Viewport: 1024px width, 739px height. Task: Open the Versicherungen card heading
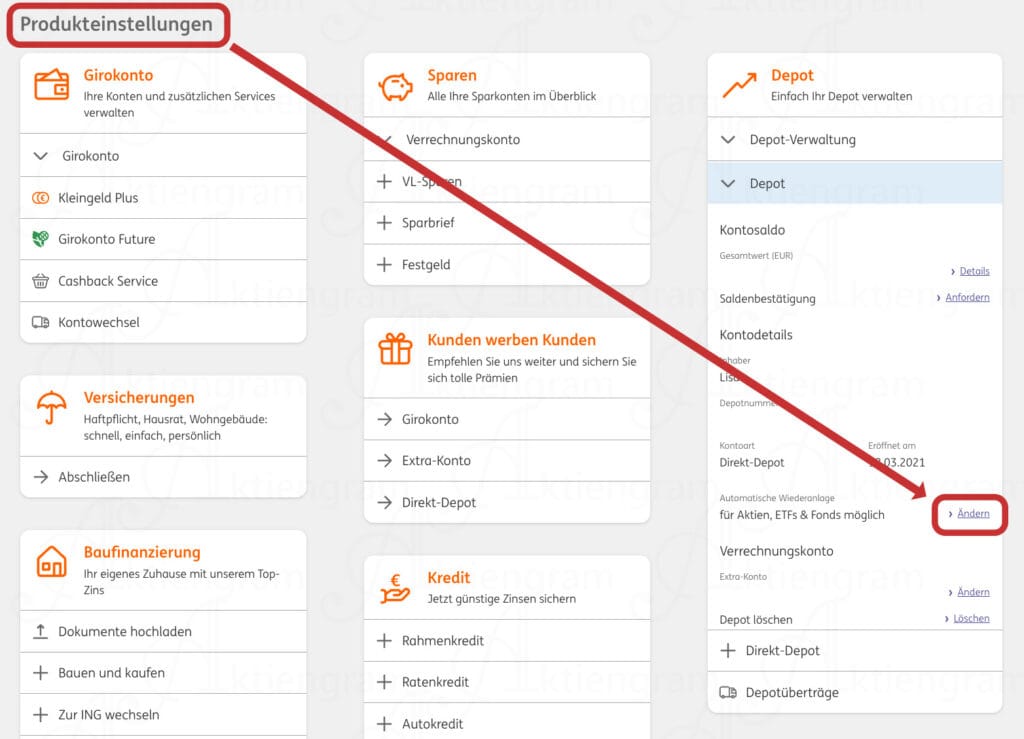tap(139, 398)
